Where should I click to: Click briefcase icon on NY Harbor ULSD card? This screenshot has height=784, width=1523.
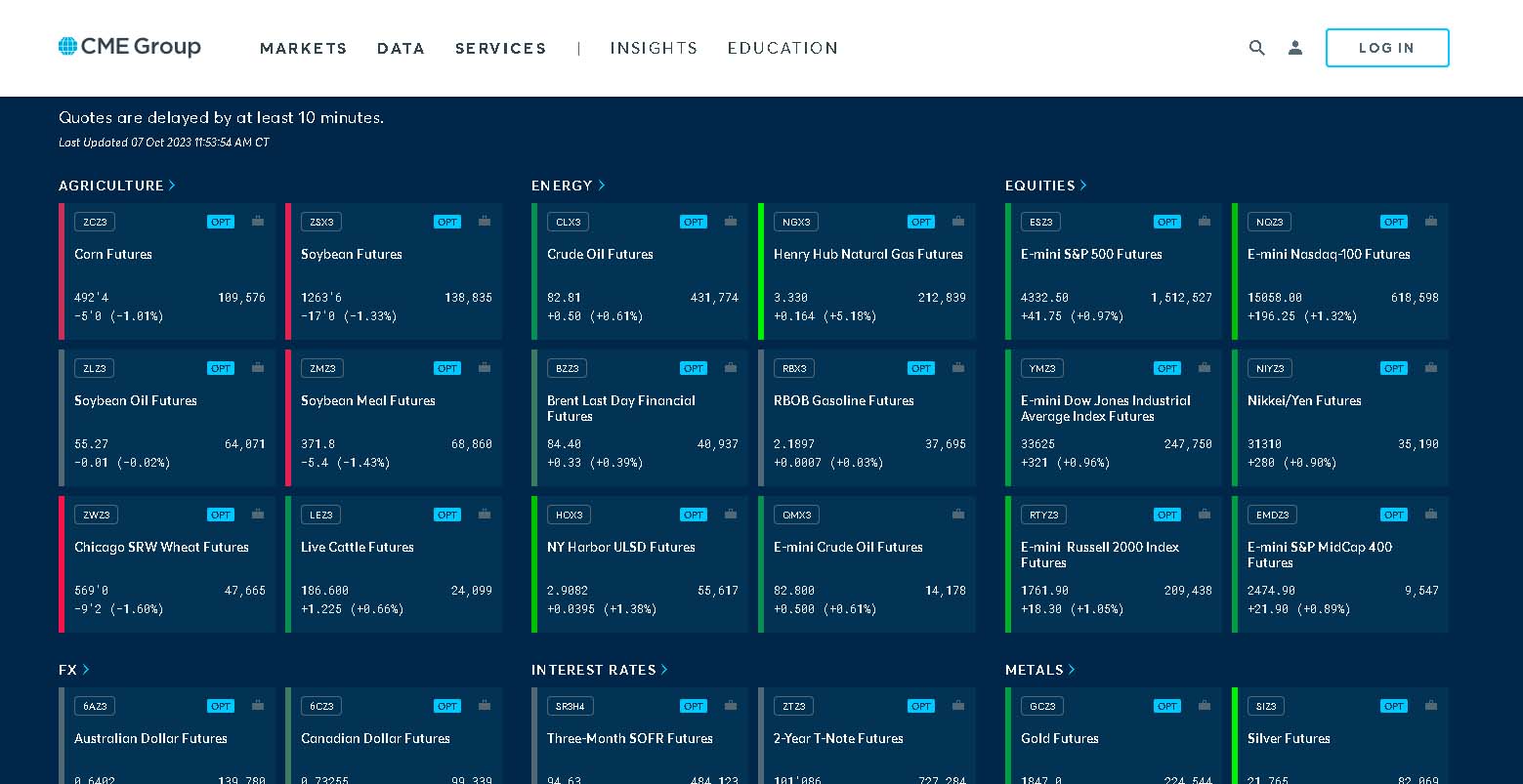(731, 515)
